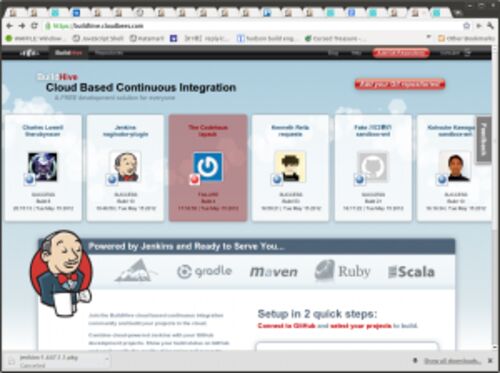Click the 'select your projects' red link

pos(361,326)
